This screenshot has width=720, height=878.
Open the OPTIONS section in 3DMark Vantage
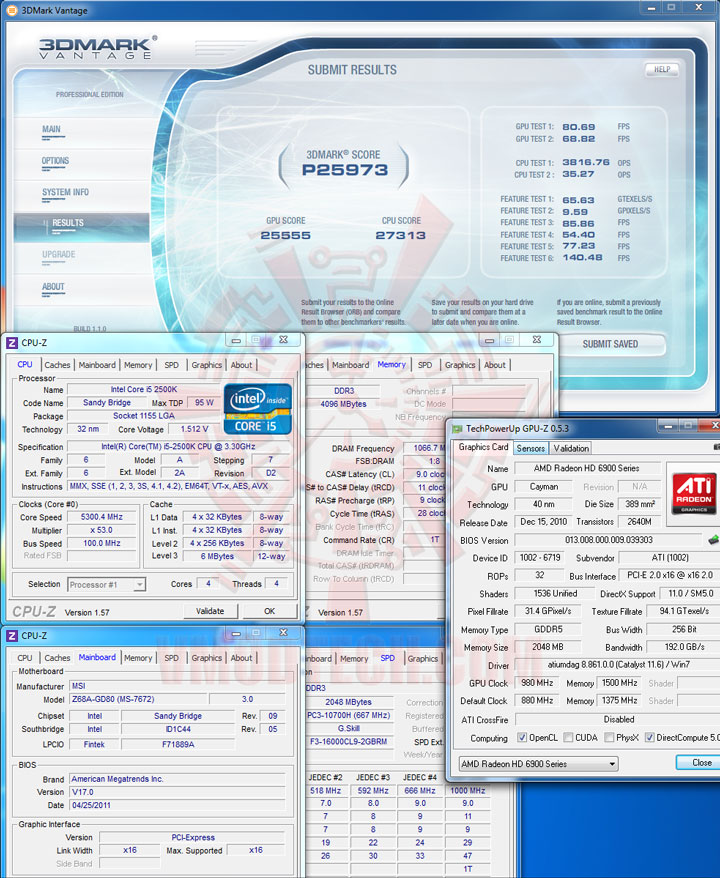pyautogui.click(x=55, y=161)
